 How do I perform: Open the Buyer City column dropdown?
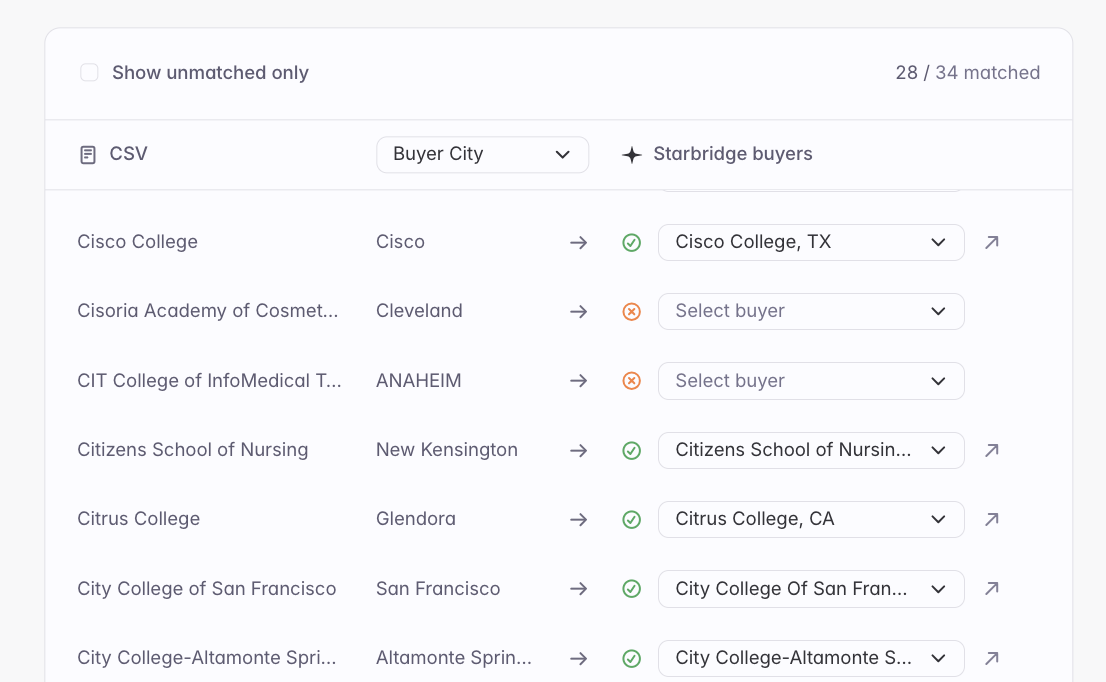[482, 154]
